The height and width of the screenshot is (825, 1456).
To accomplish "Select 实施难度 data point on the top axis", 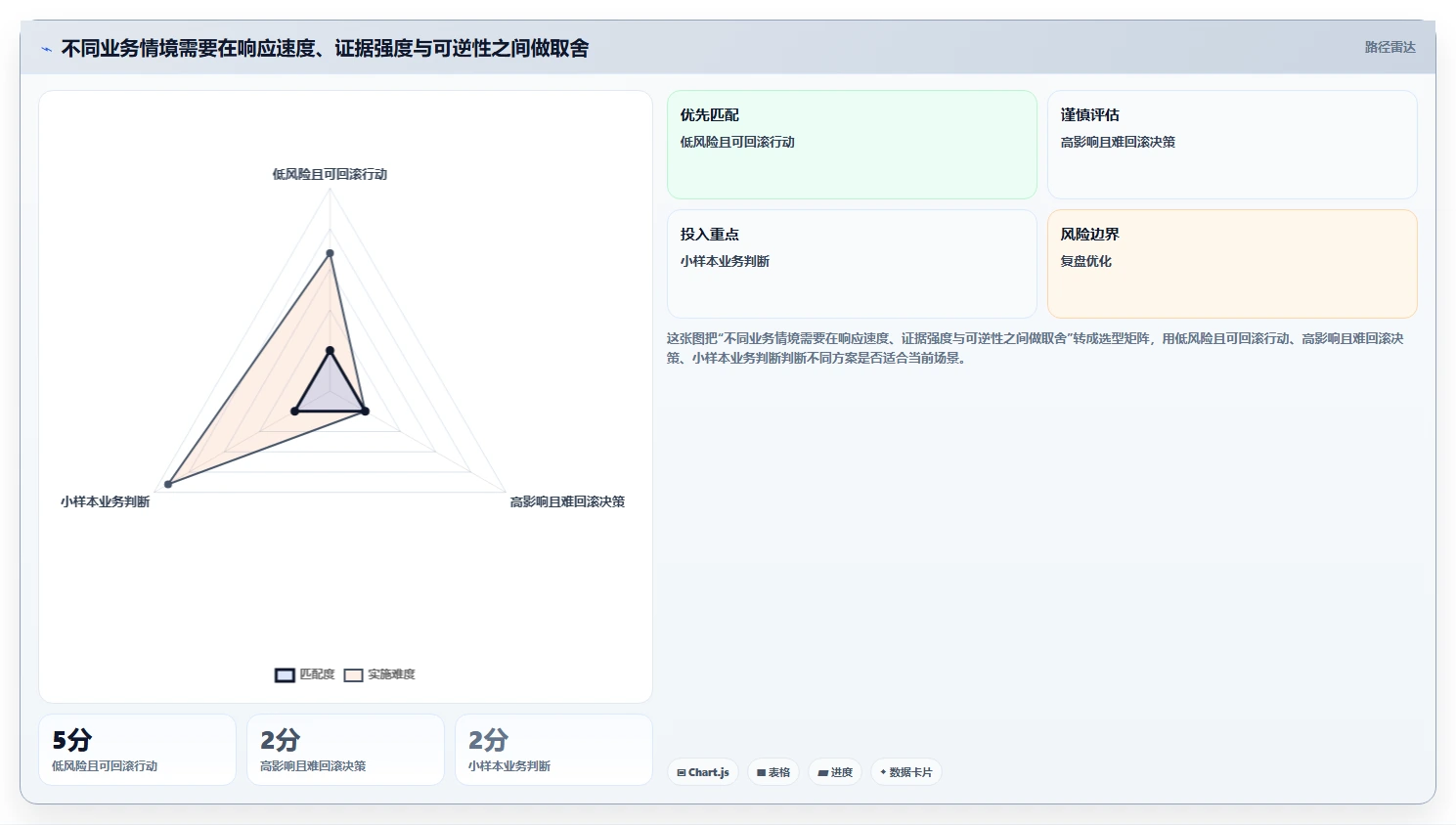I will [x=330, y=253].
